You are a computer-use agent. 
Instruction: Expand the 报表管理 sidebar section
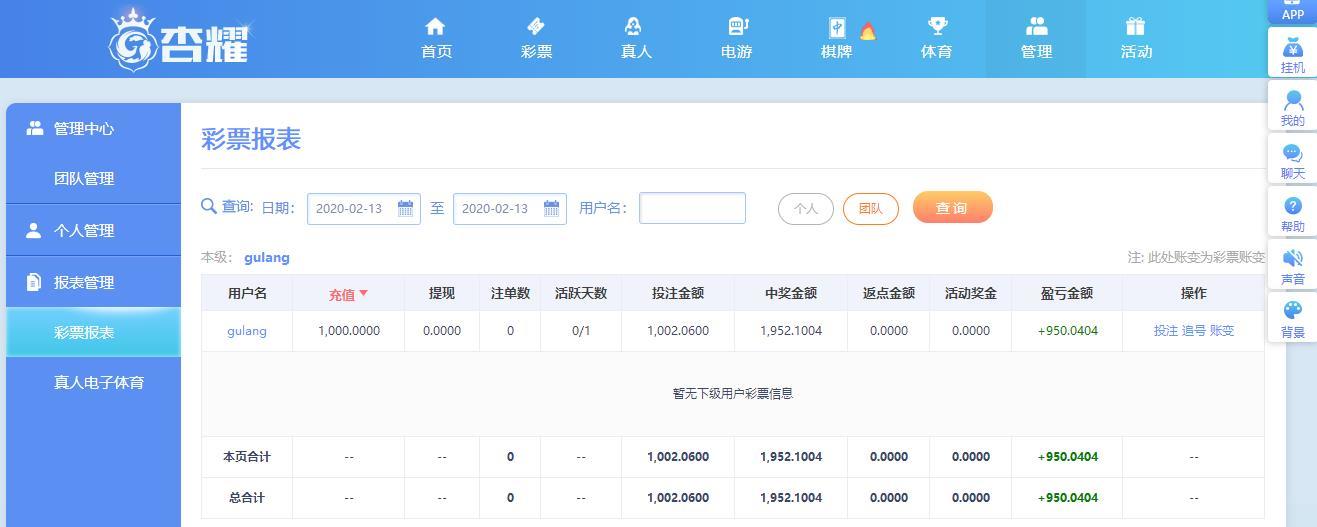tap(84, 282)
